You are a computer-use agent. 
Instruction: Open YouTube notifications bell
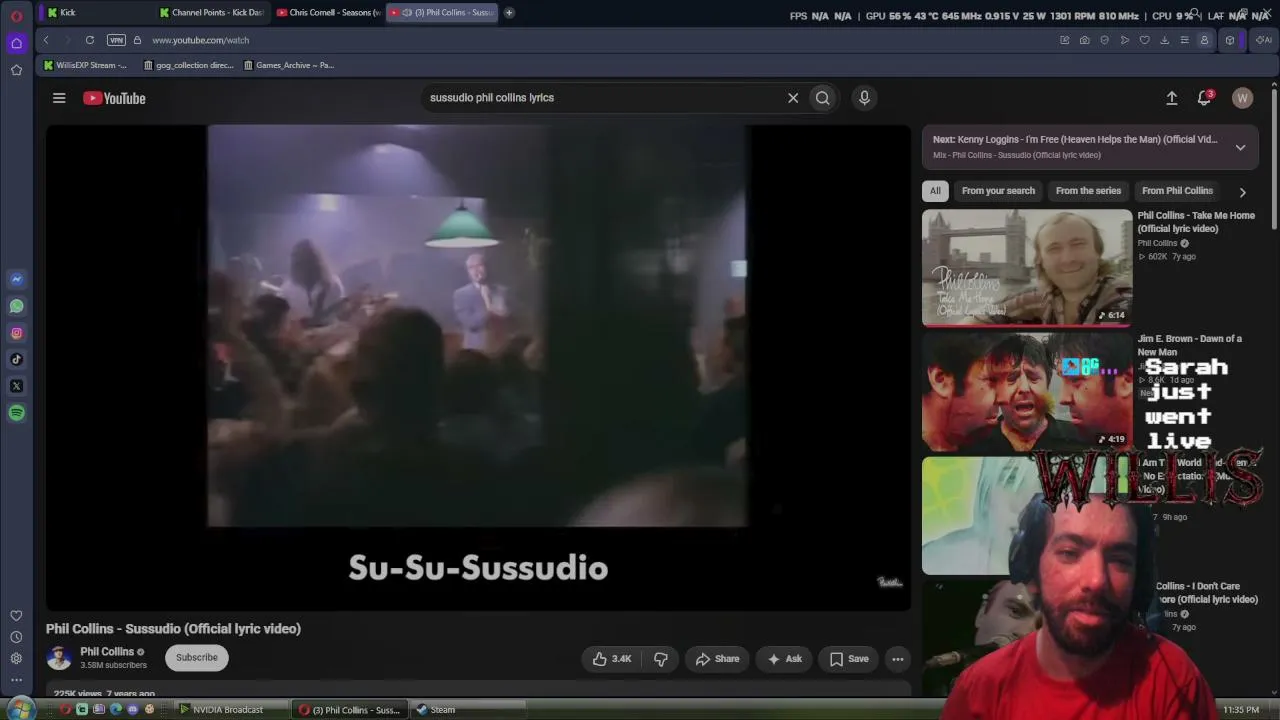[1204, 98]
